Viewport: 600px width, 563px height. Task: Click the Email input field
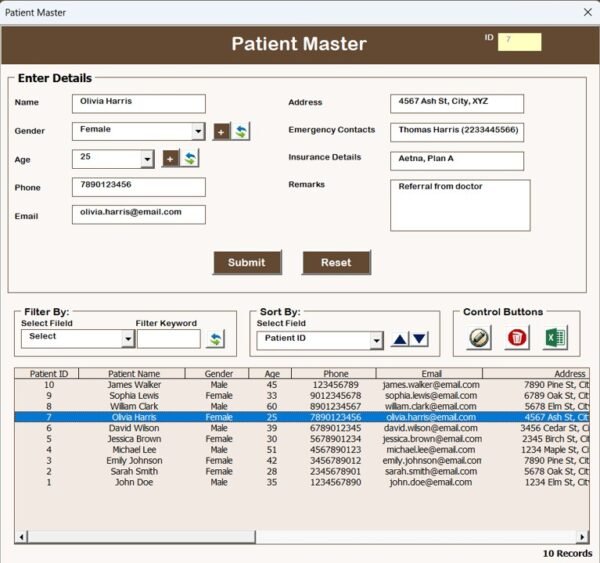(139, 214)
